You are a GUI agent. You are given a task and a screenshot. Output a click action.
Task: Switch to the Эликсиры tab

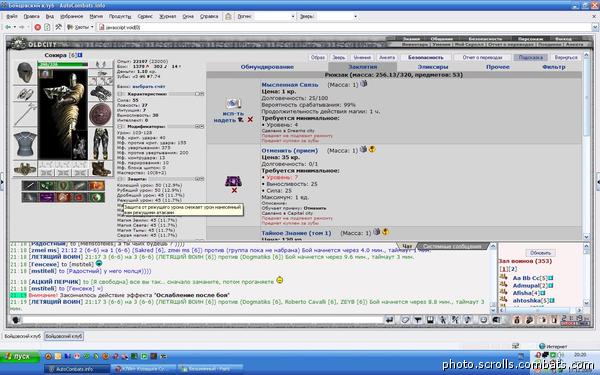tap(433, 67)
